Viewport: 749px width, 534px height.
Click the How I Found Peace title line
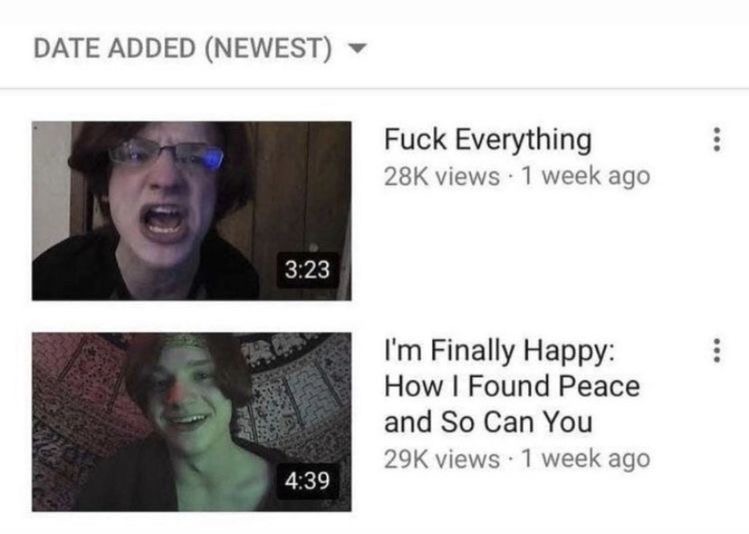point(512,386)
